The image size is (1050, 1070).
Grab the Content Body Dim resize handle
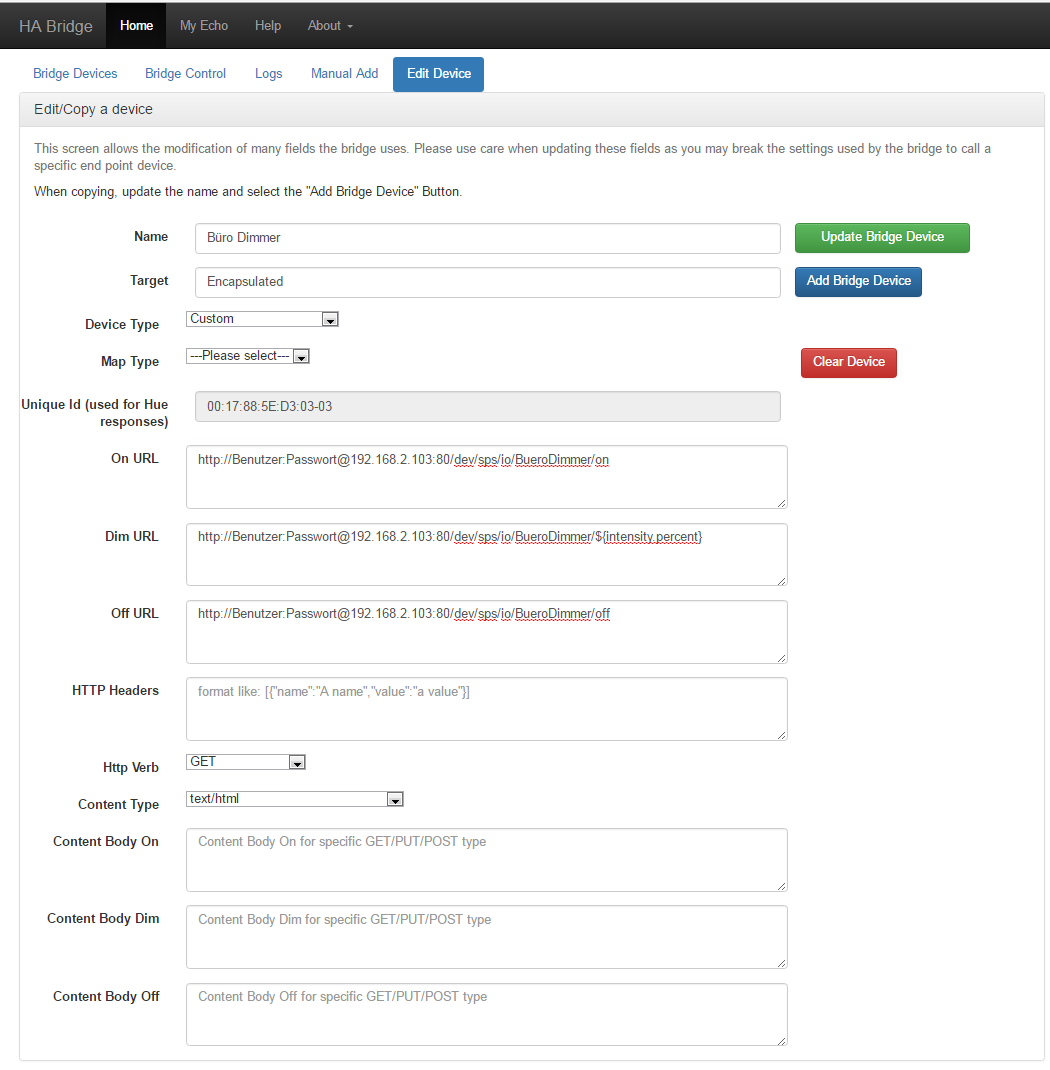(782, 963)
